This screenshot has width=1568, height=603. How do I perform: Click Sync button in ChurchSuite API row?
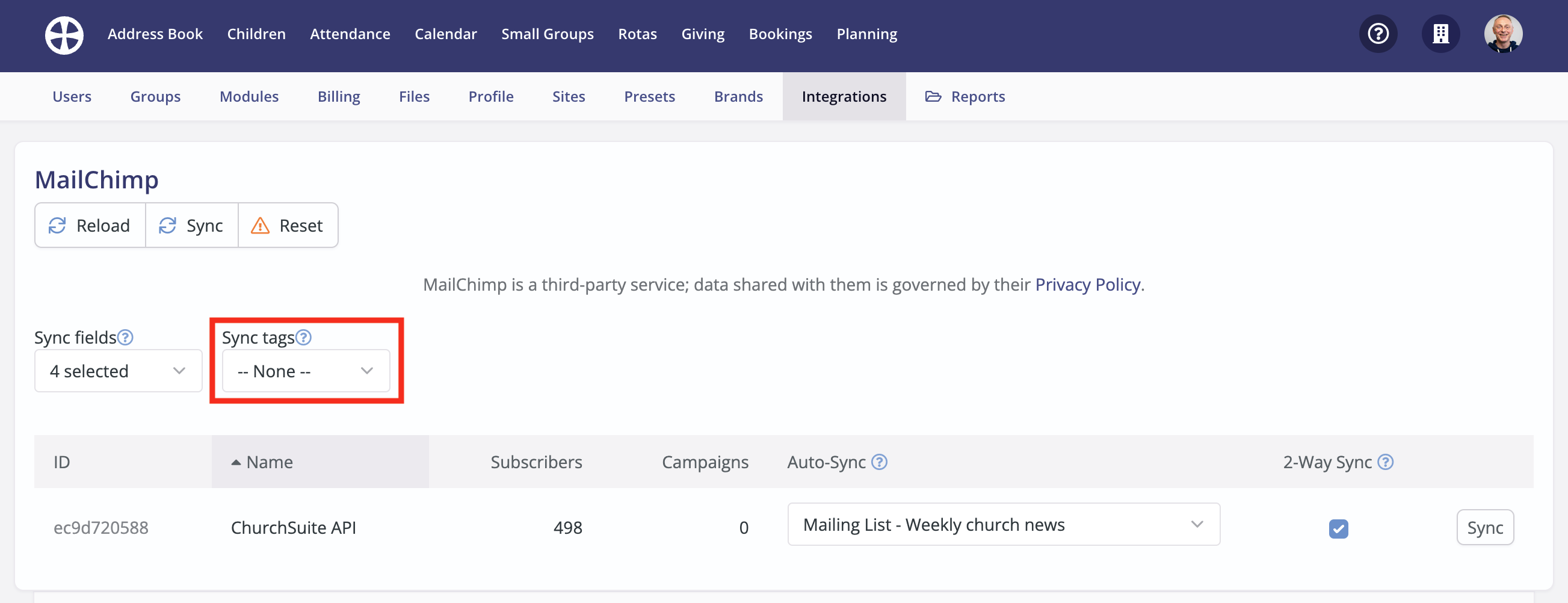click(1484, 527)
